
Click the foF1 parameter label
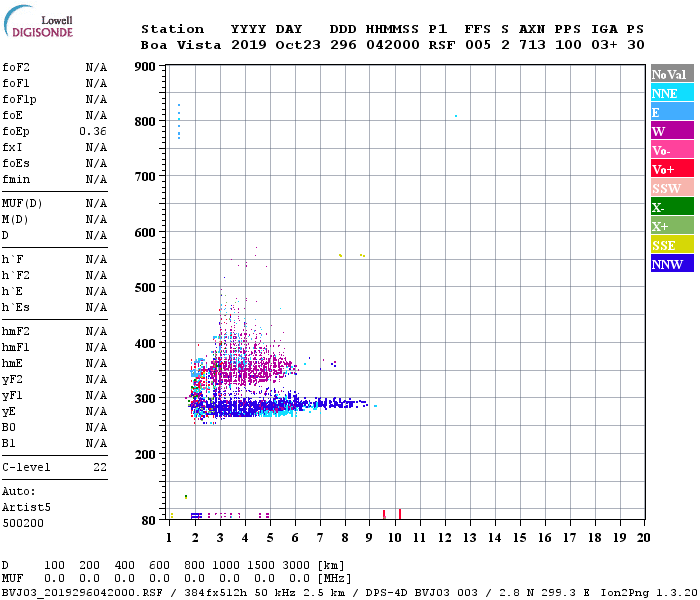tap(16, 83)
